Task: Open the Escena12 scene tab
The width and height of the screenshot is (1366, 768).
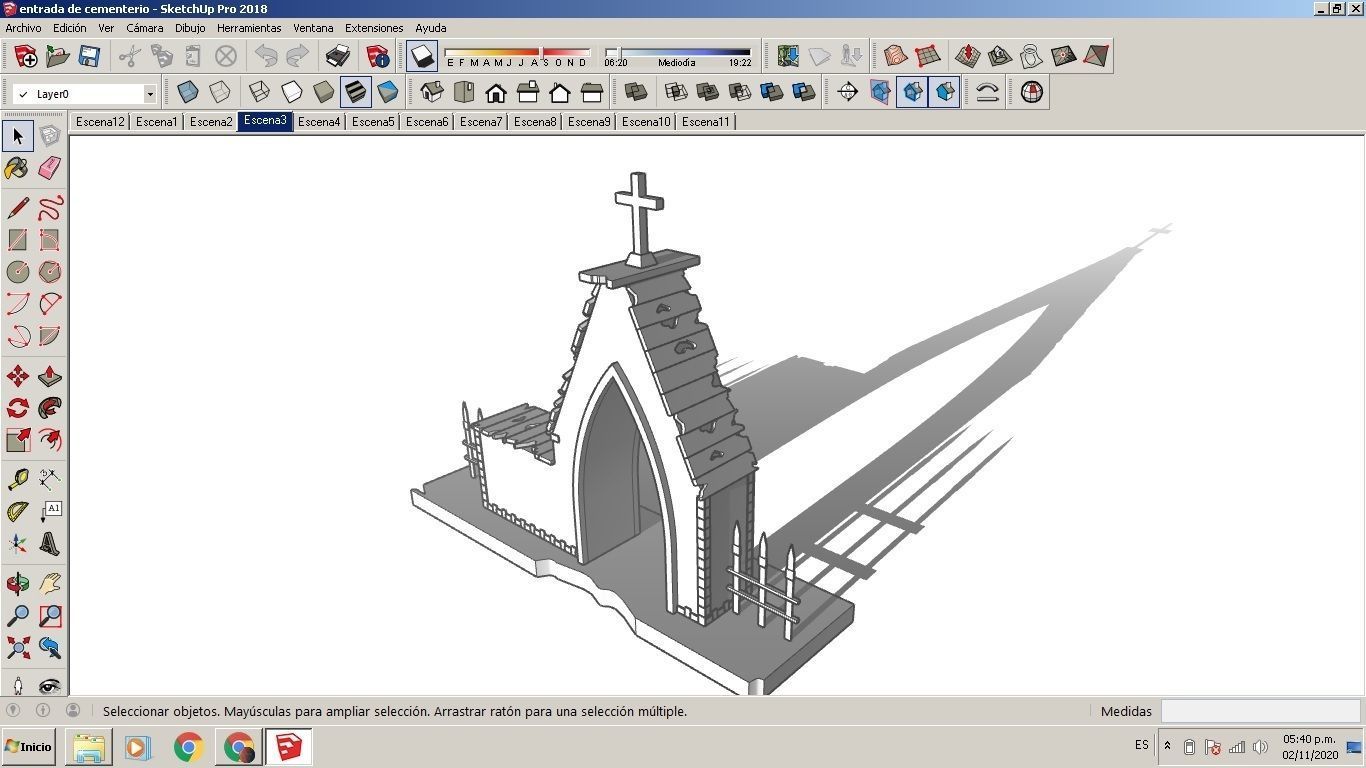Action: click(100, 122)
